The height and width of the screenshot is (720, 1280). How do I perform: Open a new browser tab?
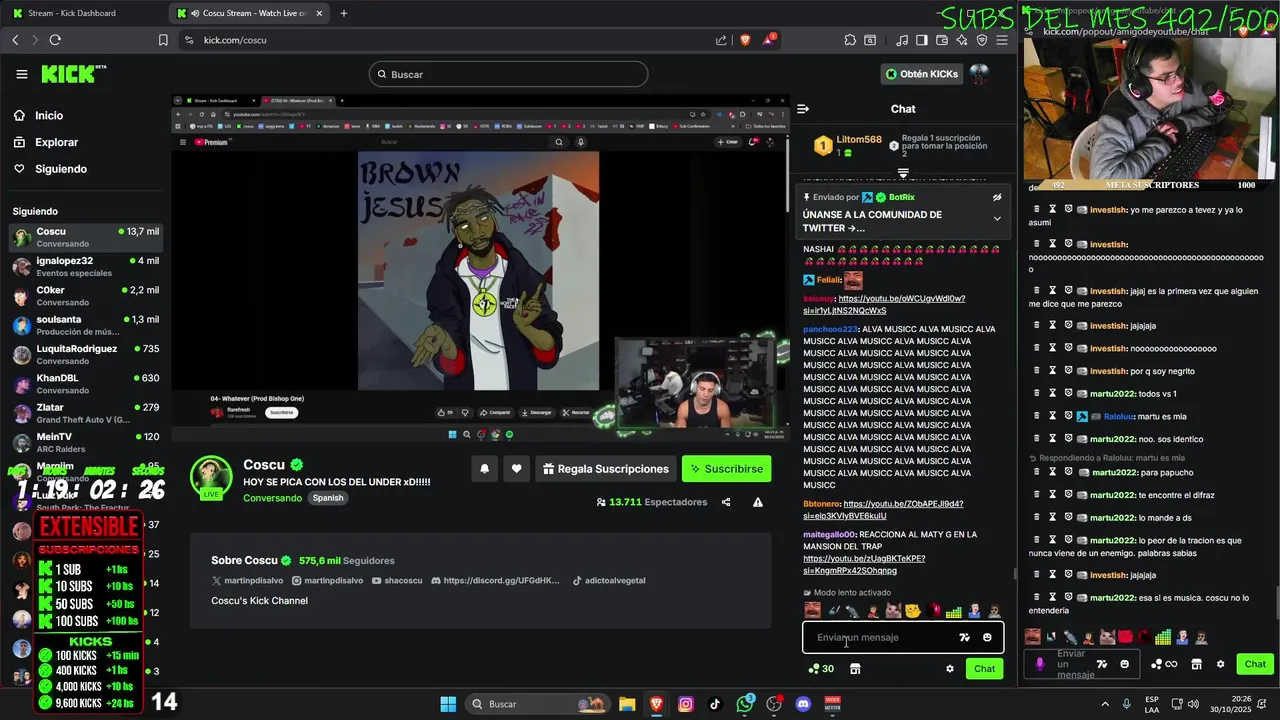(344, 13)
